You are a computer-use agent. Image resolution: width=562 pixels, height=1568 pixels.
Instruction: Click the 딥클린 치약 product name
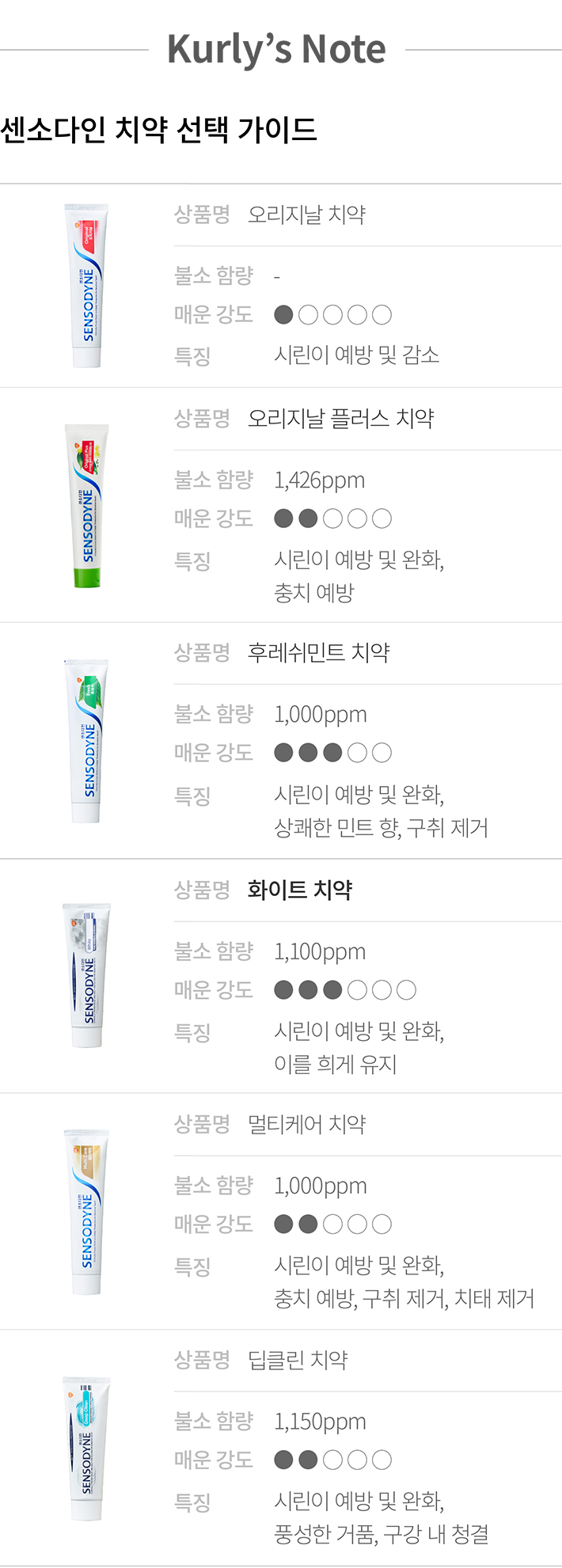coord(298,1360)
